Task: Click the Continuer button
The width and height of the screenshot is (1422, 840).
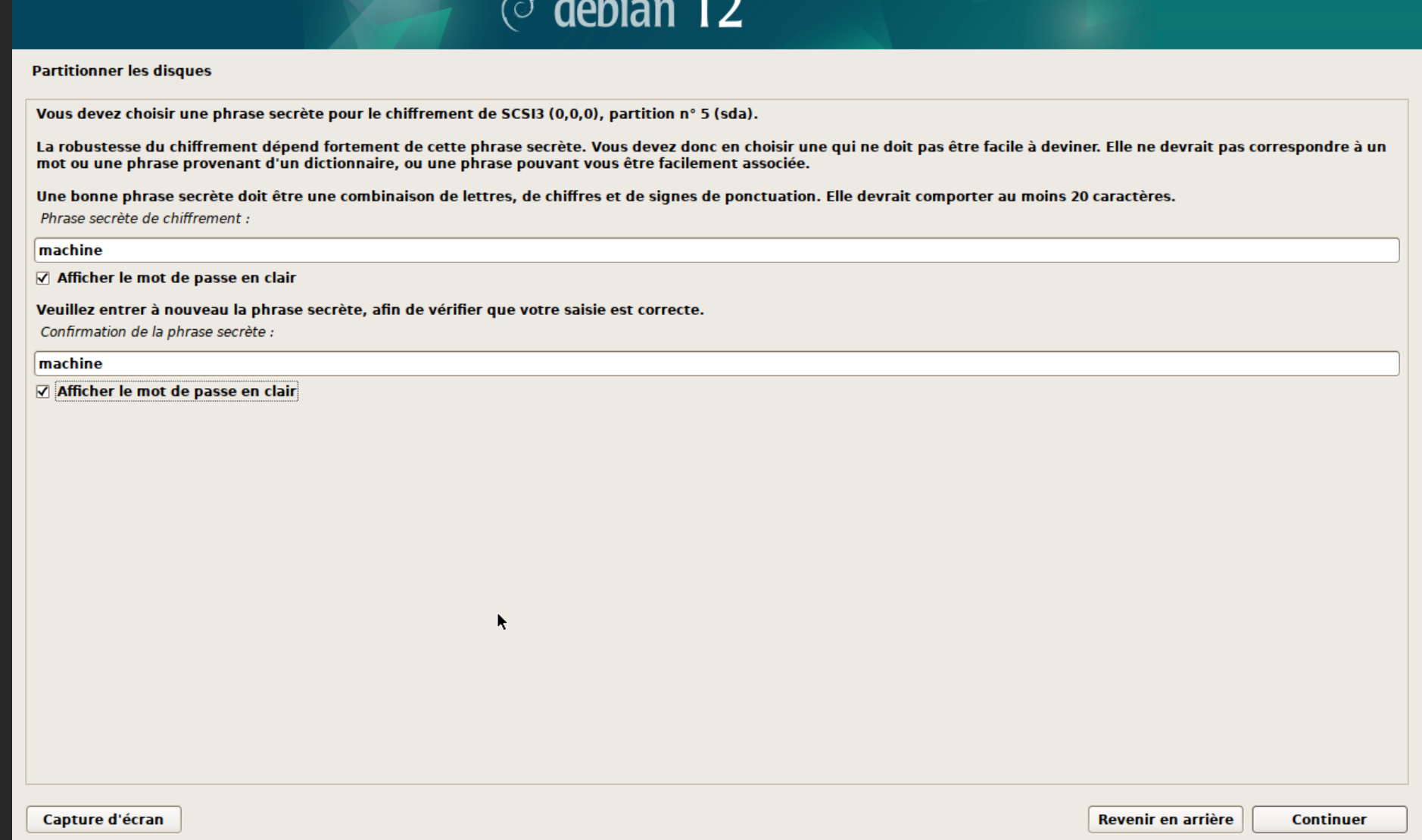Action: [x=1329, y=819]
